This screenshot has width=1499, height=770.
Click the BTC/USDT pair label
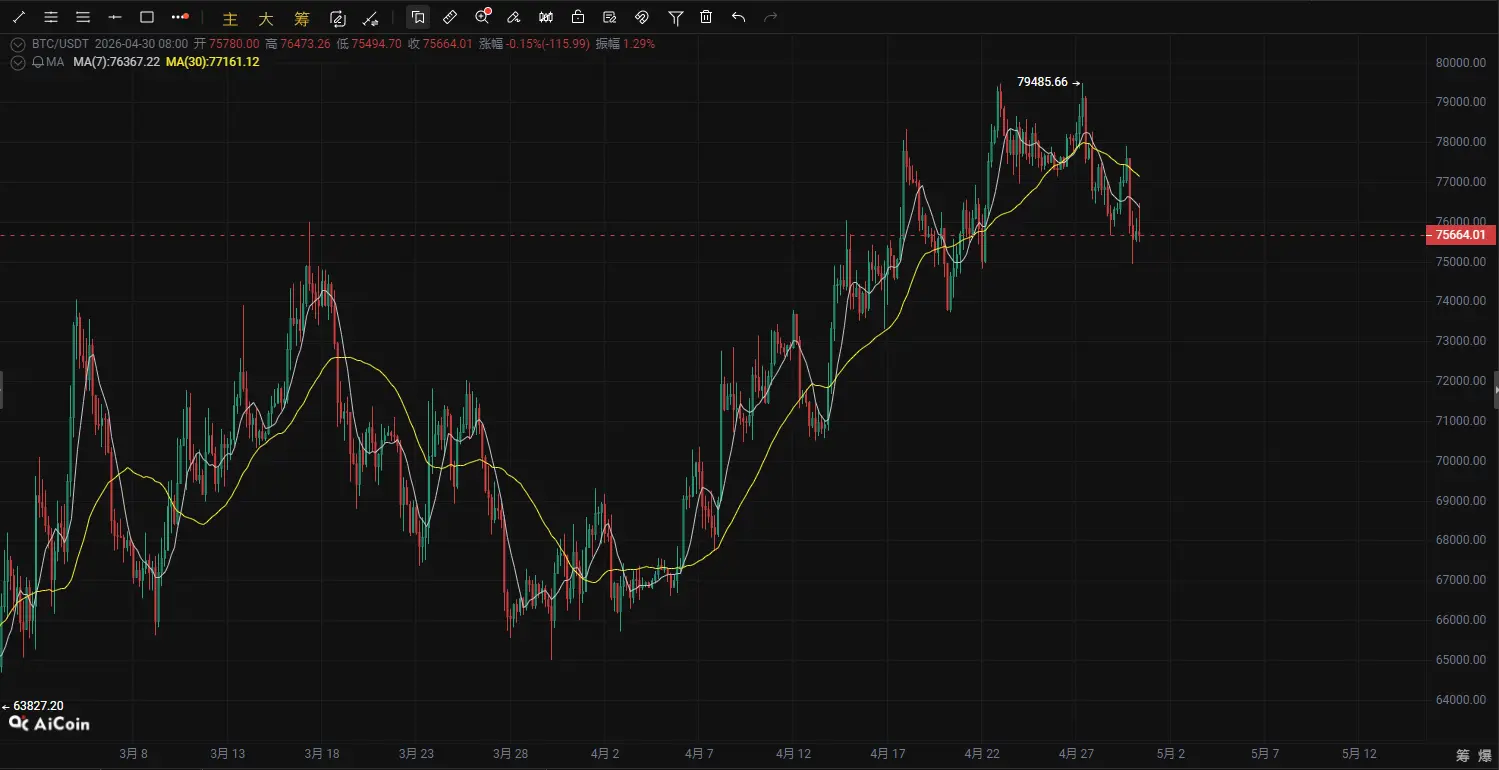(59, 44)
